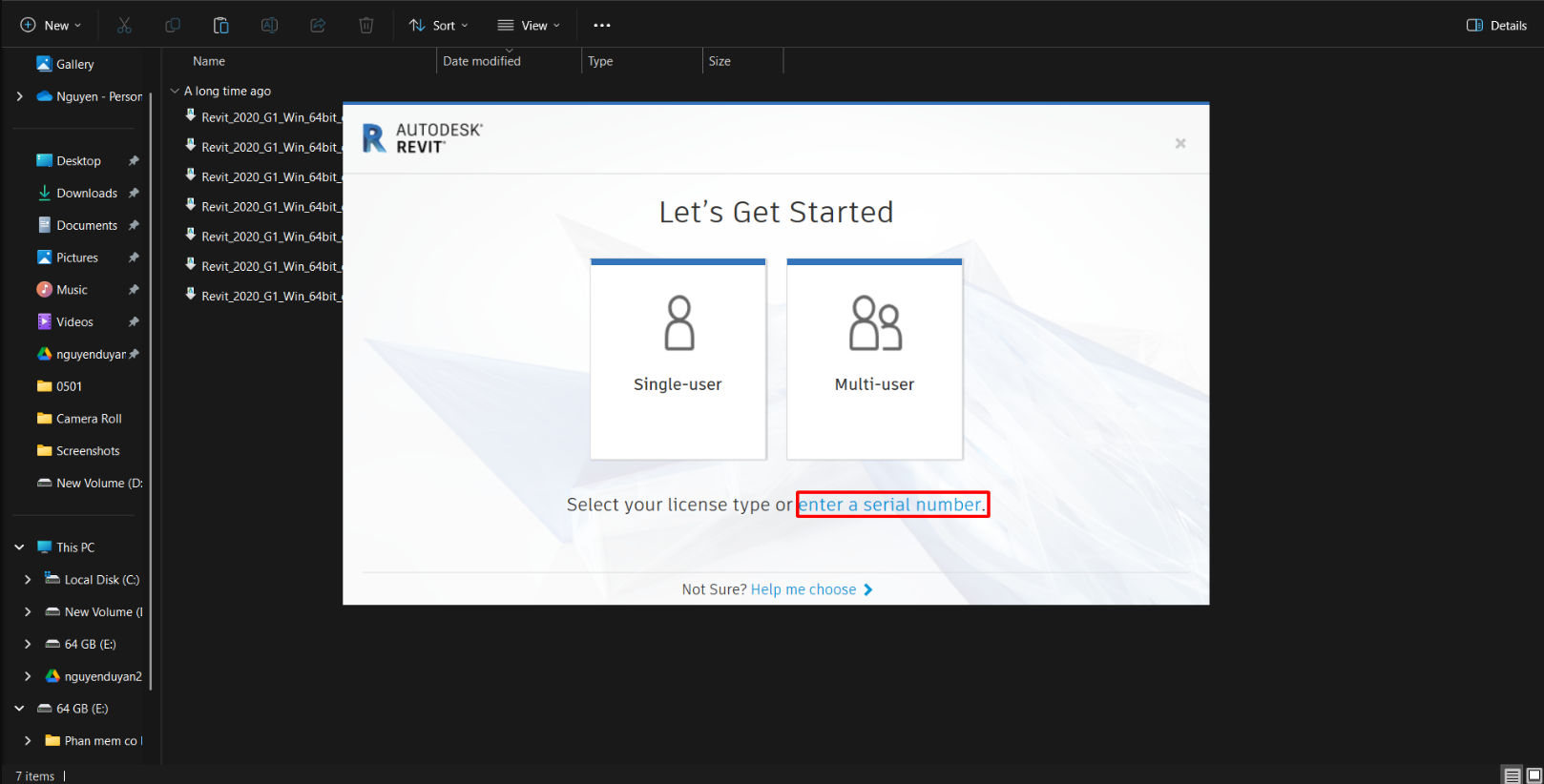Expand the Local Disk (C:) tree node
This screenshot has width=1544, height=784.
point(28,580)
